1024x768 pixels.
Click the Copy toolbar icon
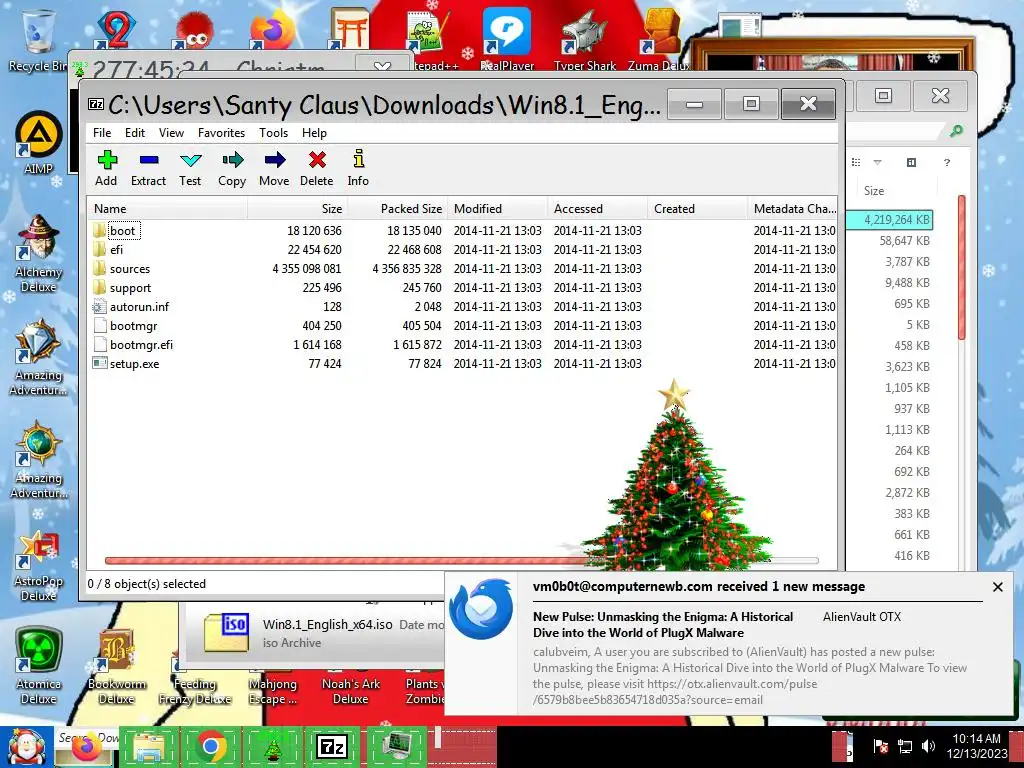(x=232, y=168)
